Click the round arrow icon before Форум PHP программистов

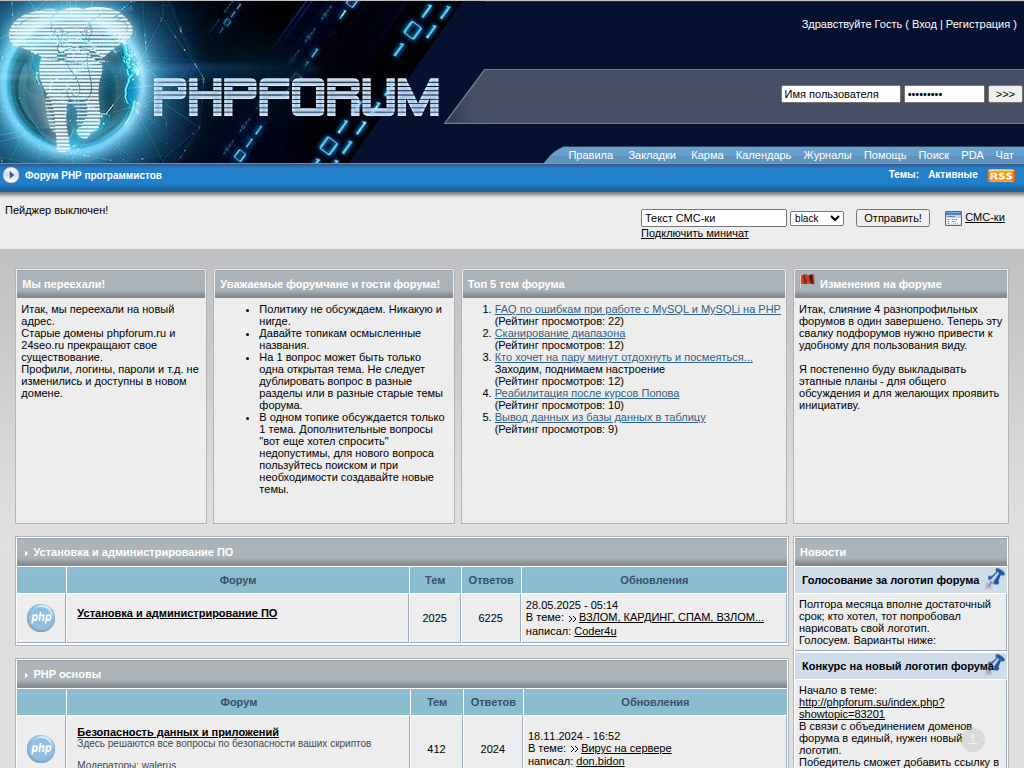coord(11,175)
